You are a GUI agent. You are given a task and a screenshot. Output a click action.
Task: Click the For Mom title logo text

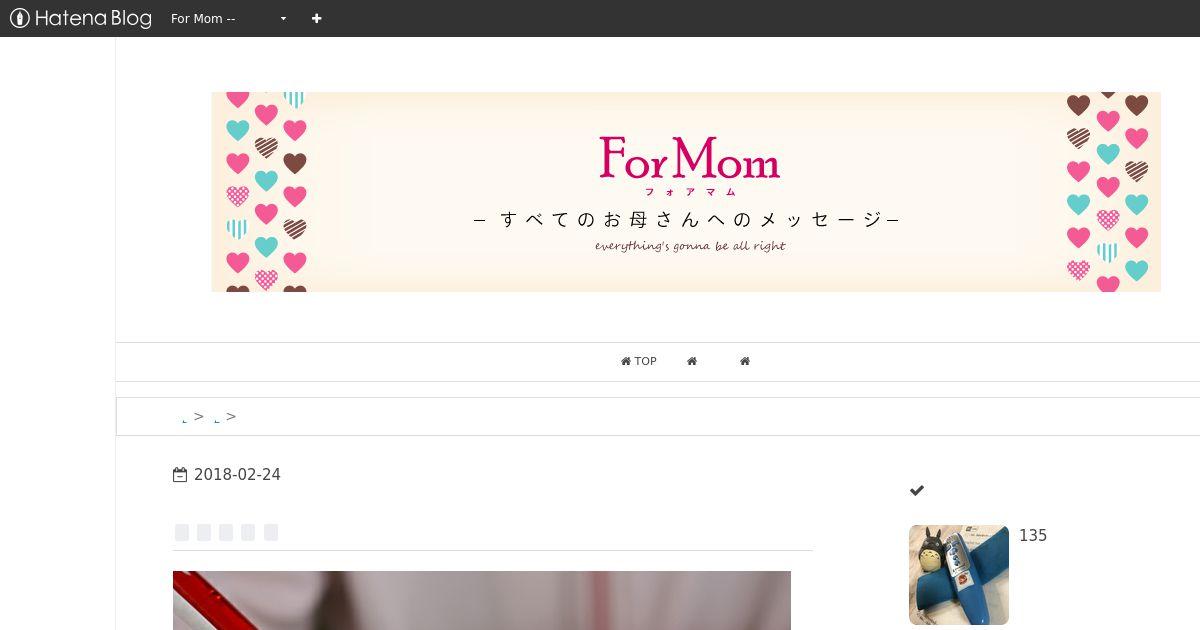point(690,159)
